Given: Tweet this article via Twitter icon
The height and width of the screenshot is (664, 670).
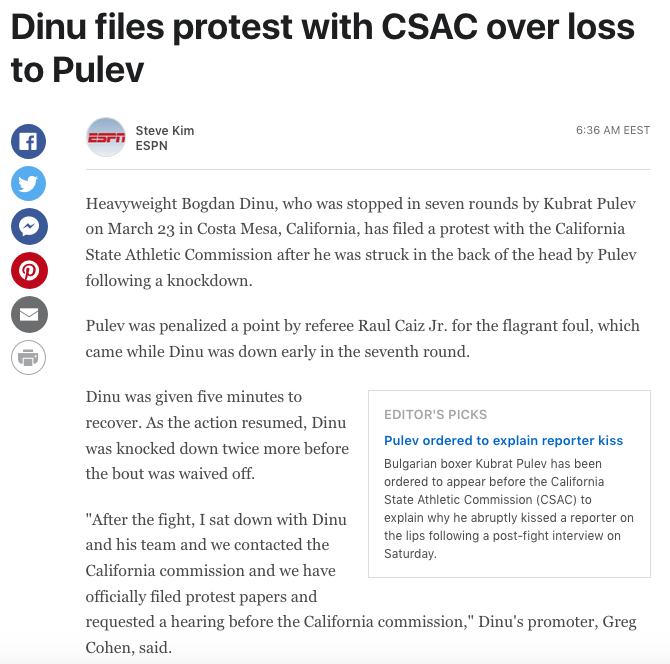Looking at the screenshot, I should (x=29, y=183).
